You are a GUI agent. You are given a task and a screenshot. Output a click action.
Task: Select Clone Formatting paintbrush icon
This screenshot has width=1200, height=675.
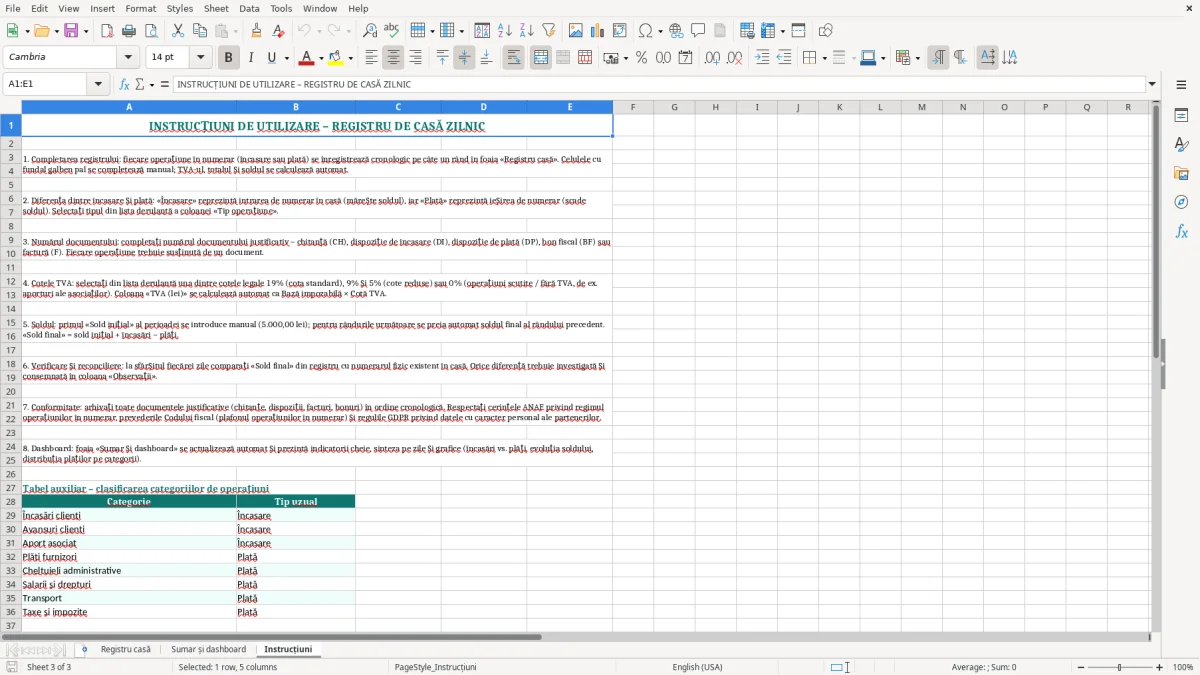coord(257,31)
